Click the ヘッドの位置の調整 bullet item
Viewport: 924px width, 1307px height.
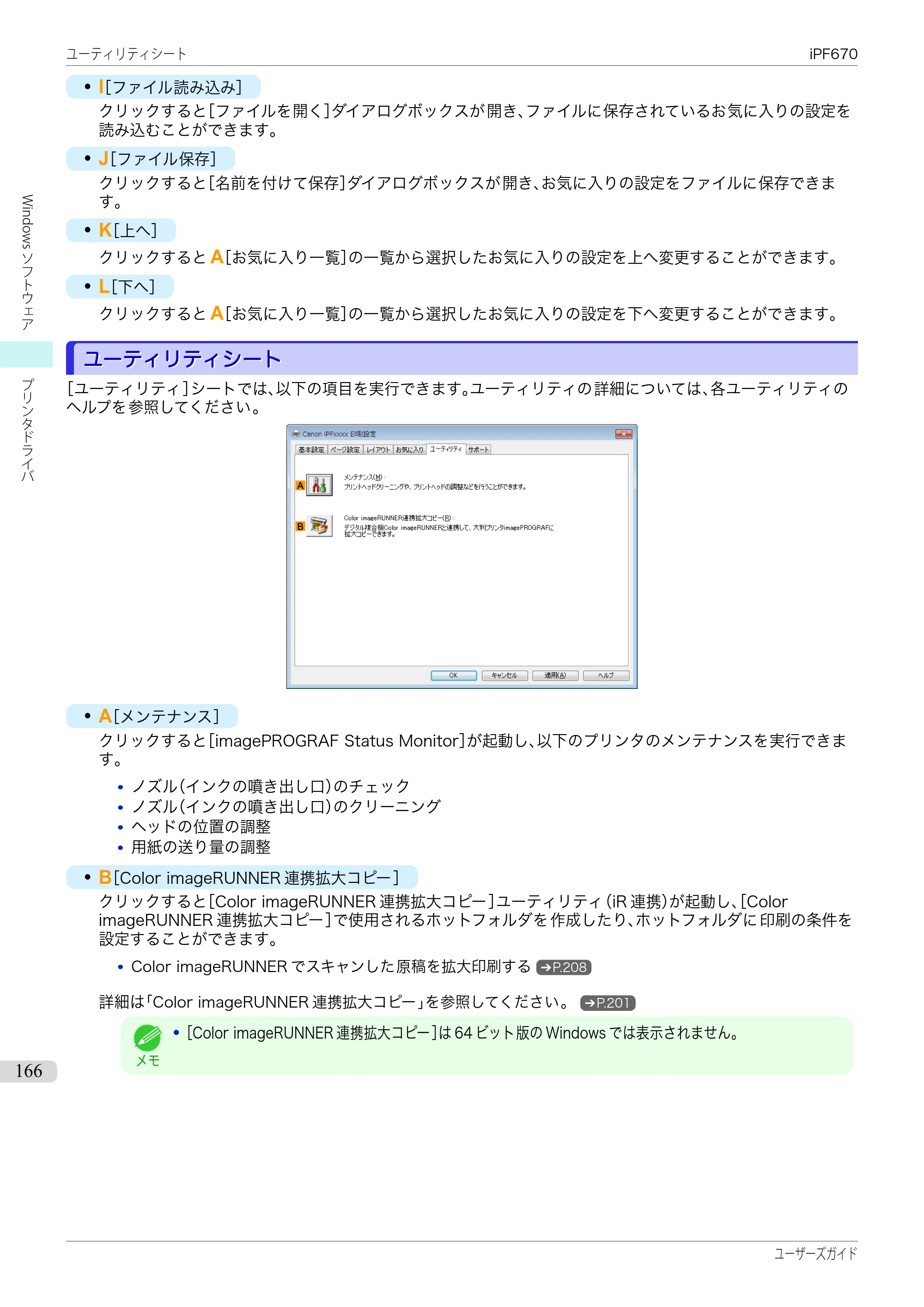[201, 827]
